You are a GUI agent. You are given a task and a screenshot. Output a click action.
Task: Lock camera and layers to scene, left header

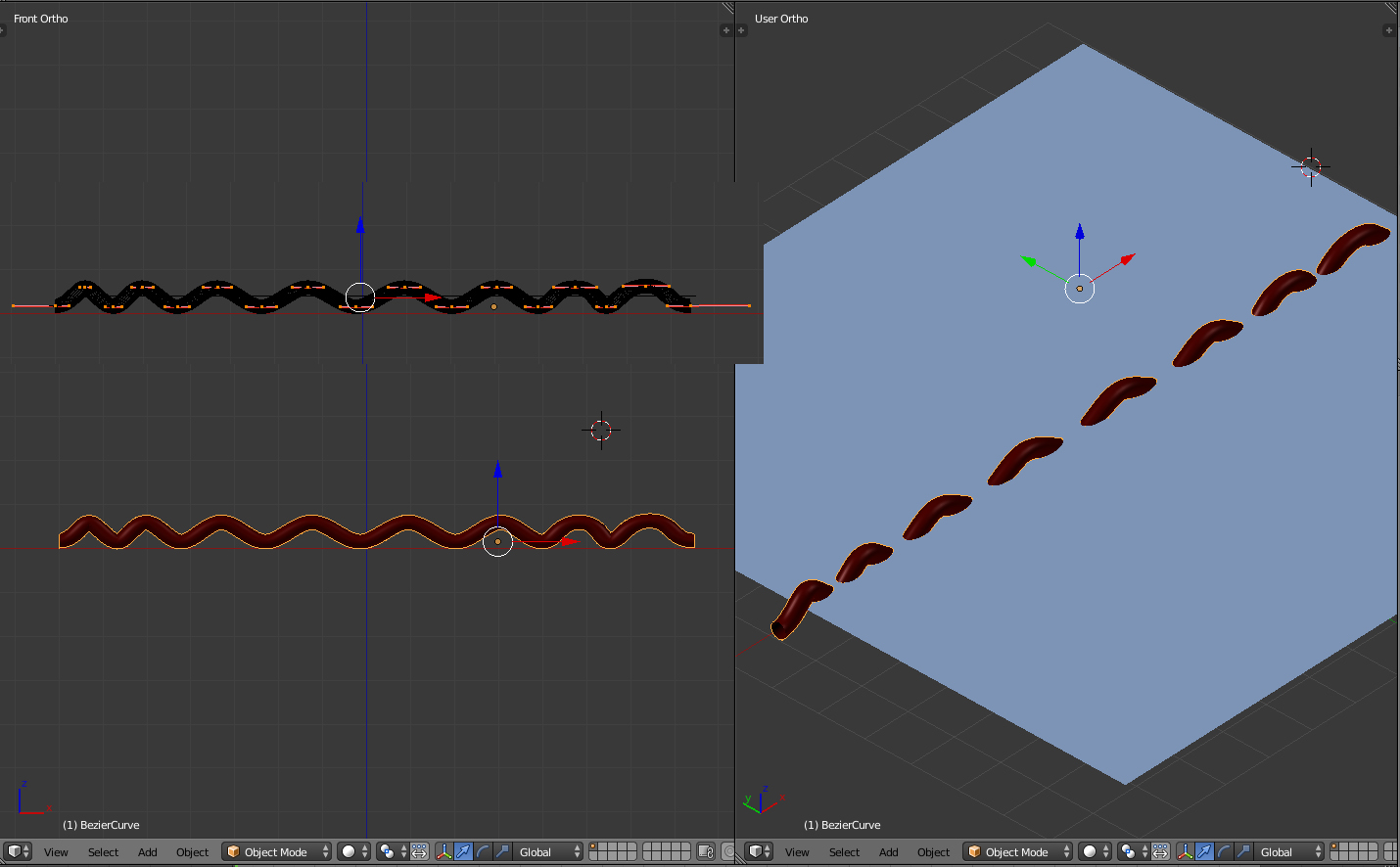[x=706, y=851]
